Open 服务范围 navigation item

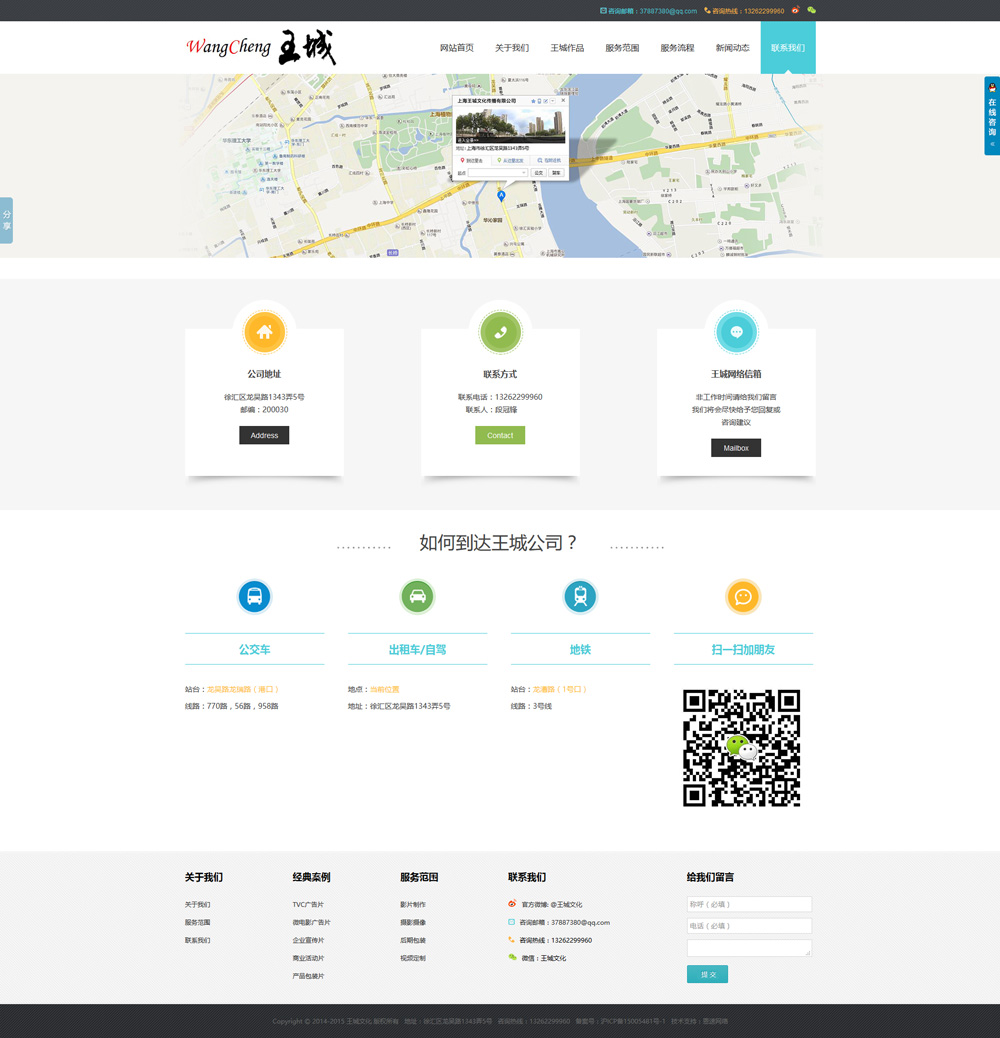pos(622,48)
